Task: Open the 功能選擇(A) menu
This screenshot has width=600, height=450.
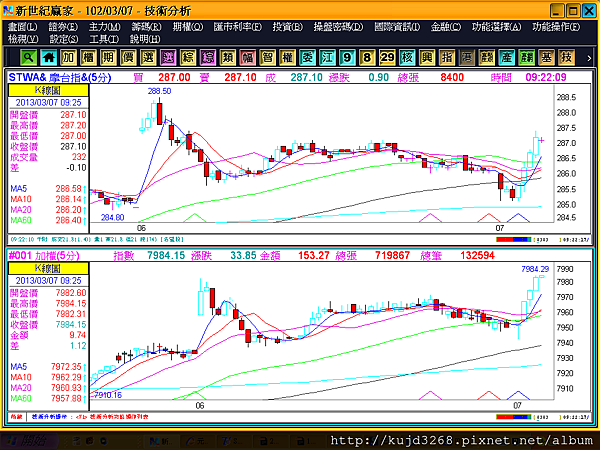Action: [496, 27]
